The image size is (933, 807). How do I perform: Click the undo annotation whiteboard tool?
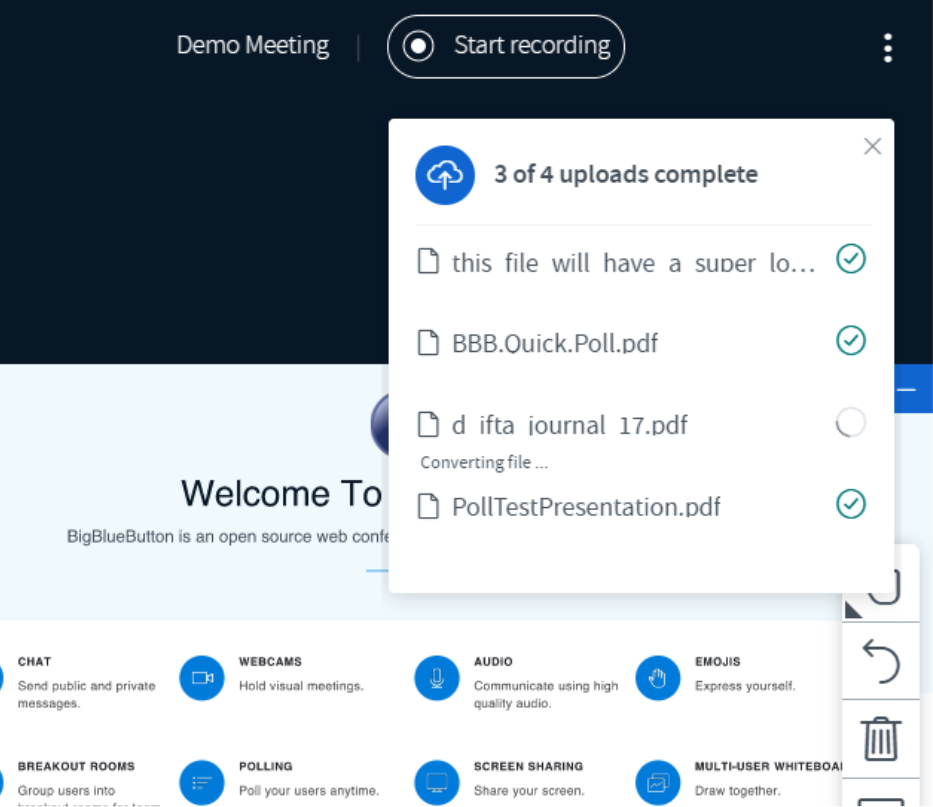[881, 661]
